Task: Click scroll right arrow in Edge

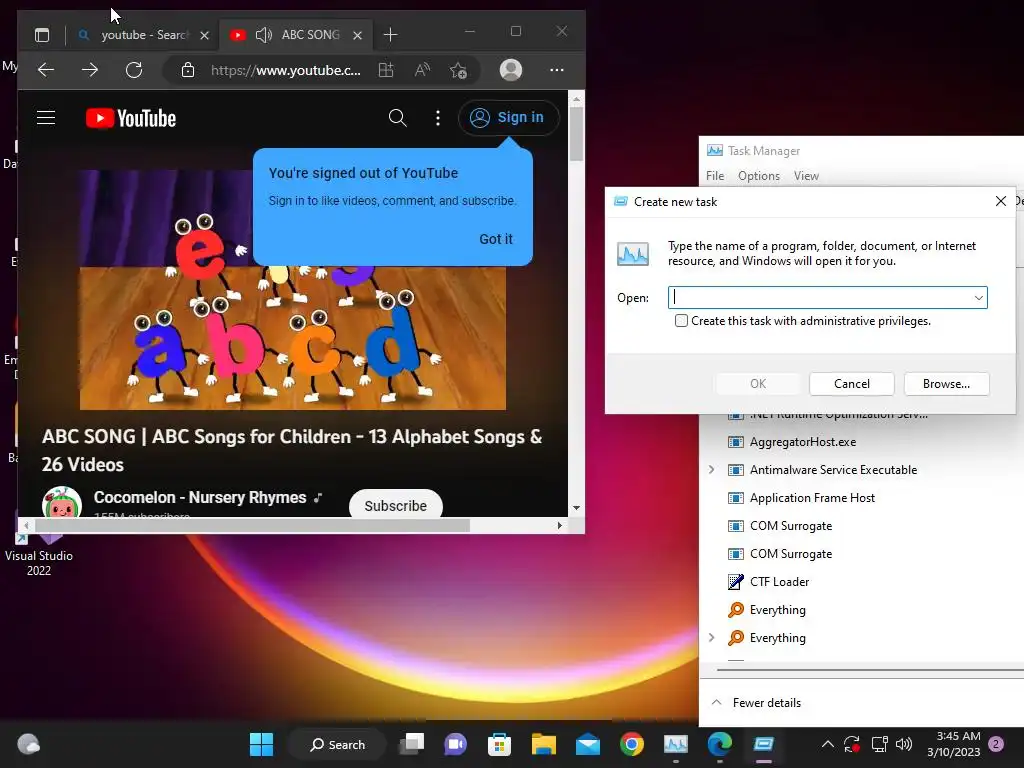Action: tap(560, 525)
